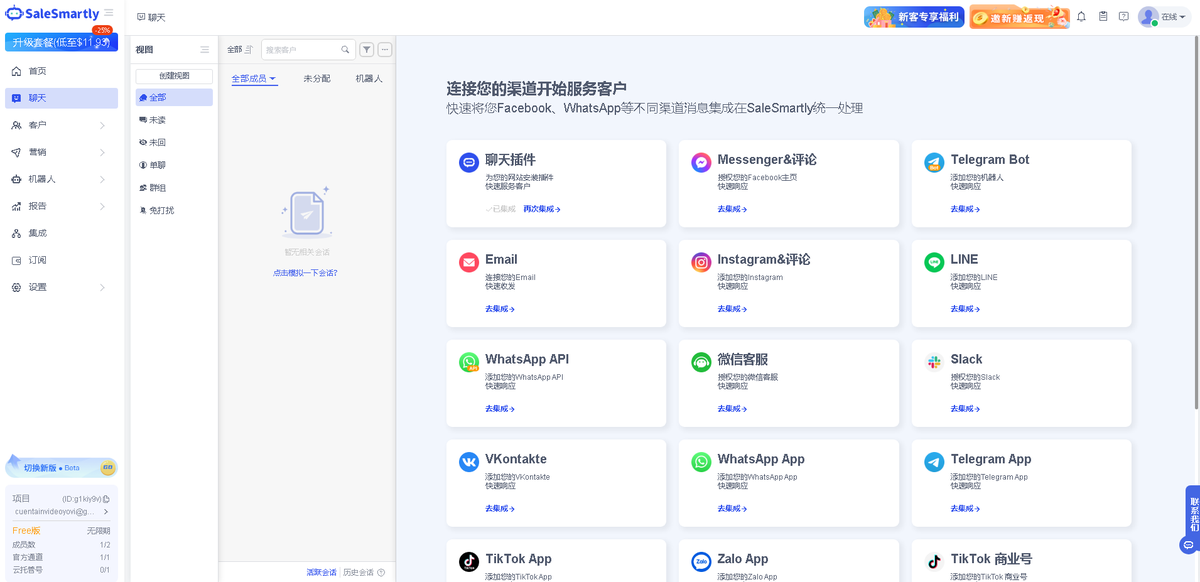Expand project account email chevron
Image resolution: width=1200 pixels, height=582 pixels.
click(x=106, y=511)
